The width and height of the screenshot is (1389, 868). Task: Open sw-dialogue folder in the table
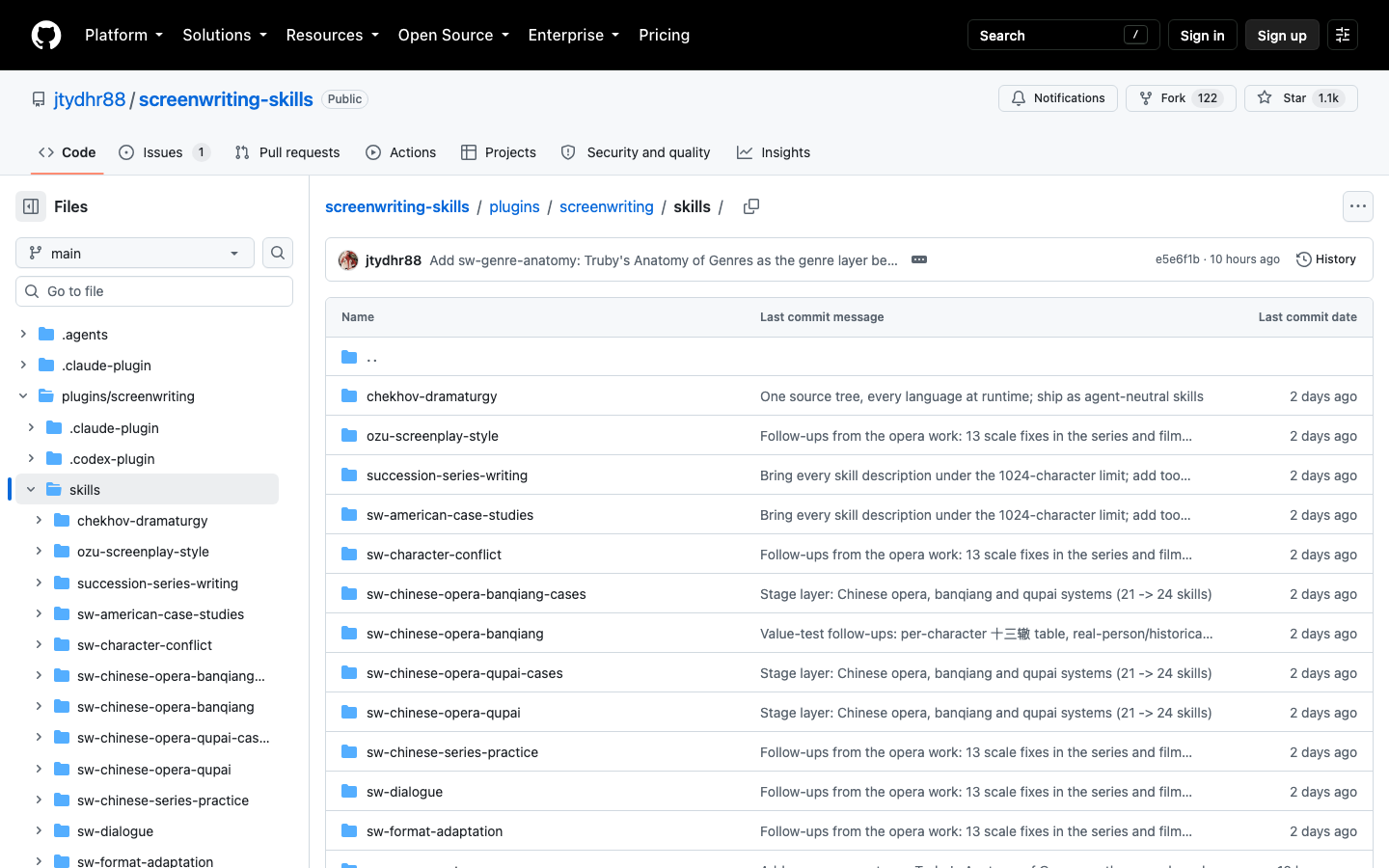point(404,792)
